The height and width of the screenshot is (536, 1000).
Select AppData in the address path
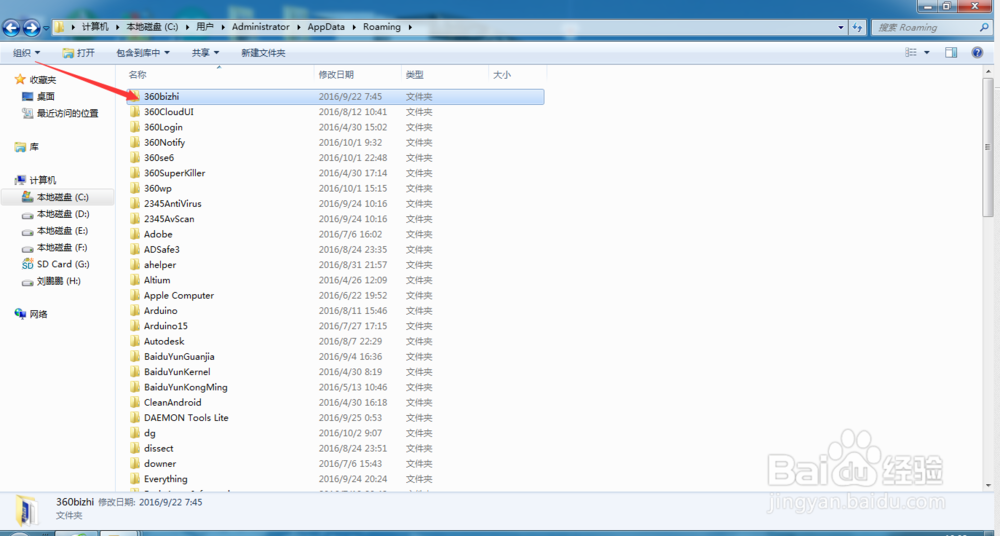click(327, 27)
